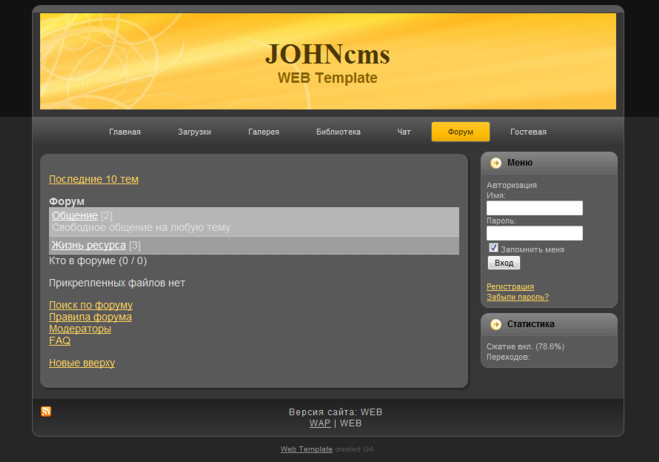The height and width of the screenshot is (462, 659).
Task: Go to the Загрузки section
Action: point(194,132)
